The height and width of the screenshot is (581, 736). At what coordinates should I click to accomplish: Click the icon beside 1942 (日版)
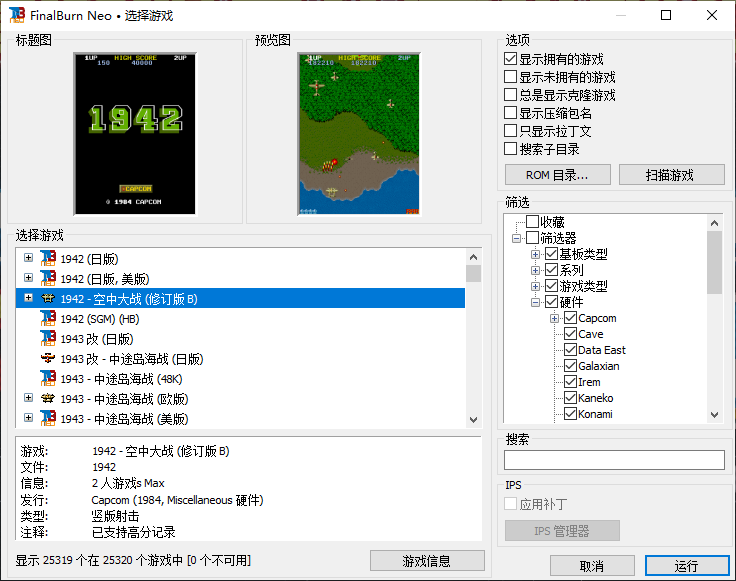pyautogui.click(x=48, y=259)
